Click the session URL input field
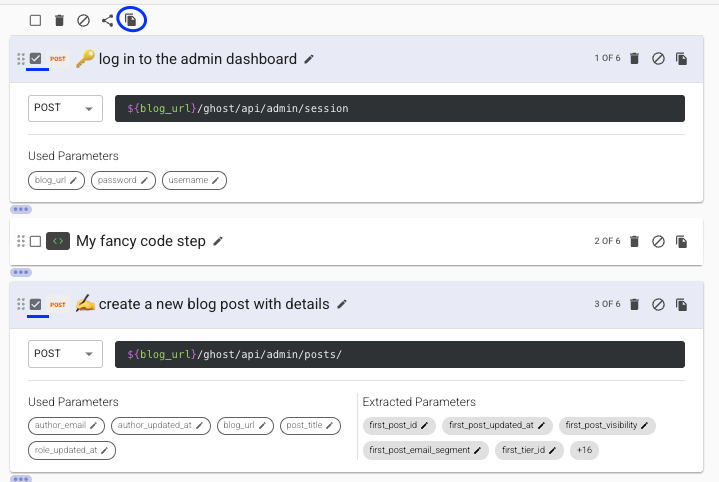The height and width of the screenshot is (482, 719). point(399,108)
